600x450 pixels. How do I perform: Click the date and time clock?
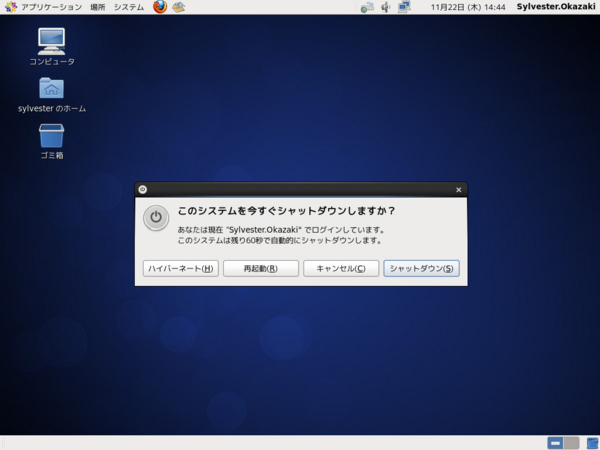click(468, 7)
